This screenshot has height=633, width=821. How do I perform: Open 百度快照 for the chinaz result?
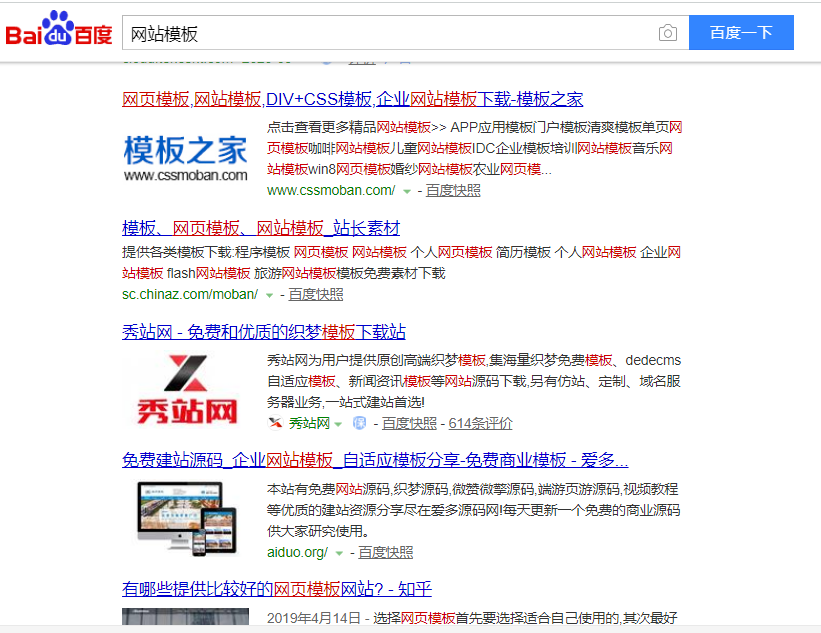coord(316,295)
